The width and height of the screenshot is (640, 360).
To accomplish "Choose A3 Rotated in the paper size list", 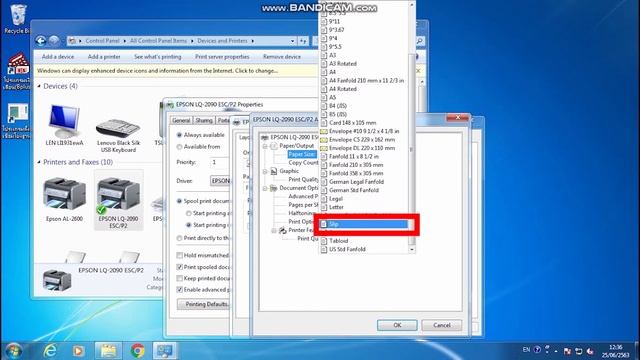I will tap(342, 64).
